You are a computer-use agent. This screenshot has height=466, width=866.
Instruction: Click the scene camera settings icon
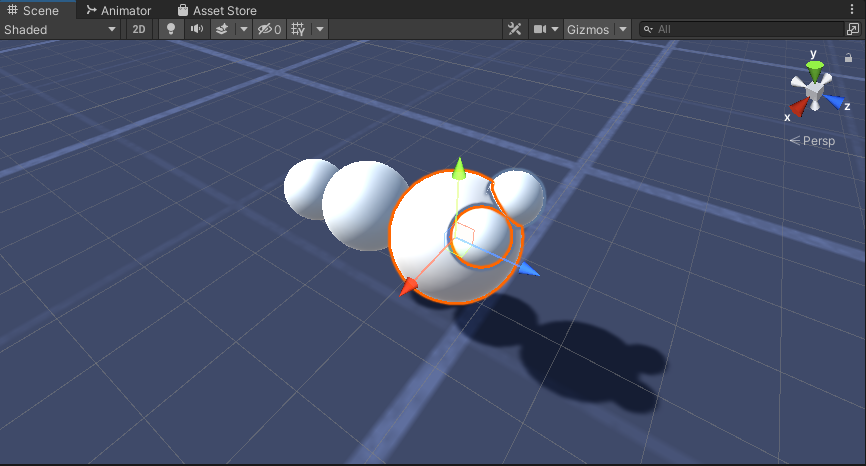pos(540,29)
